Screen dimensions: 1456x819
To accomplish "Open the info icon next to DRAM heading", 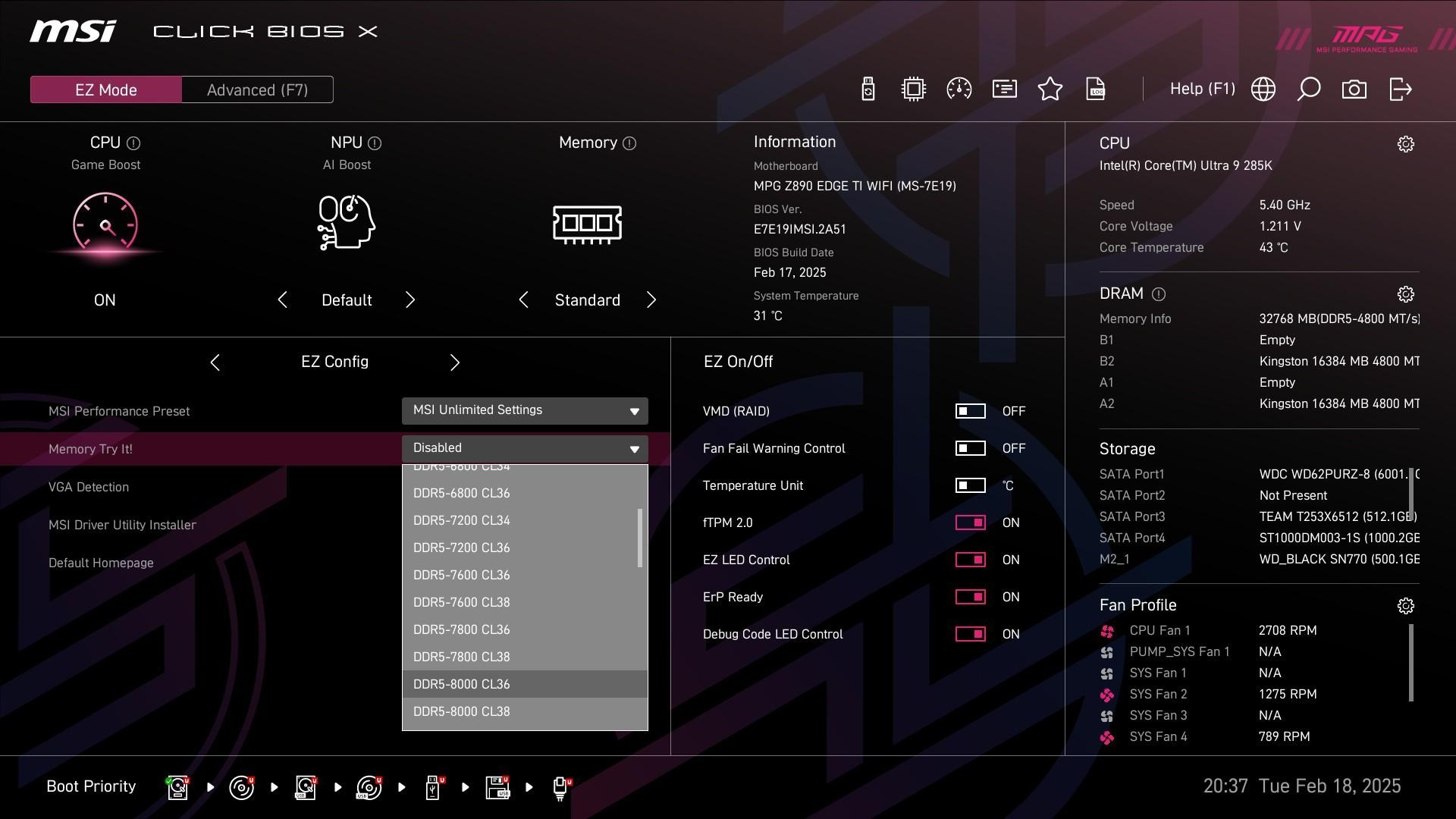I will (1159, 294).
